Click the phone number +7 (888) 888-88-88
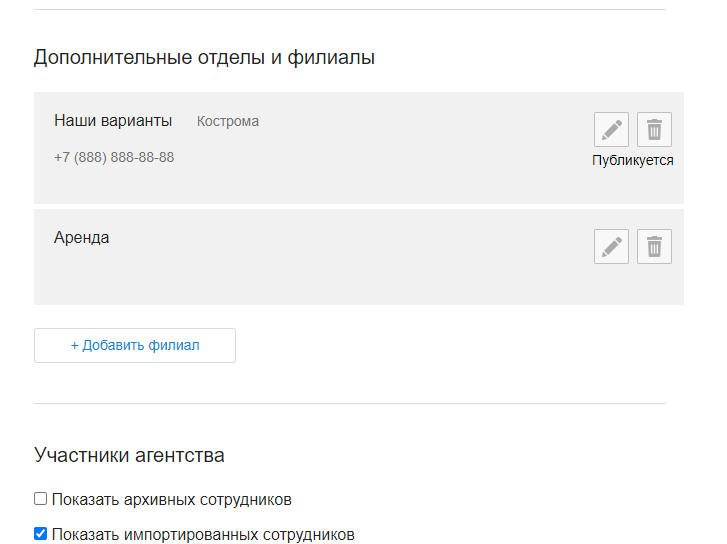This screenshot has height=544, width=727. [x=114, y=157]
